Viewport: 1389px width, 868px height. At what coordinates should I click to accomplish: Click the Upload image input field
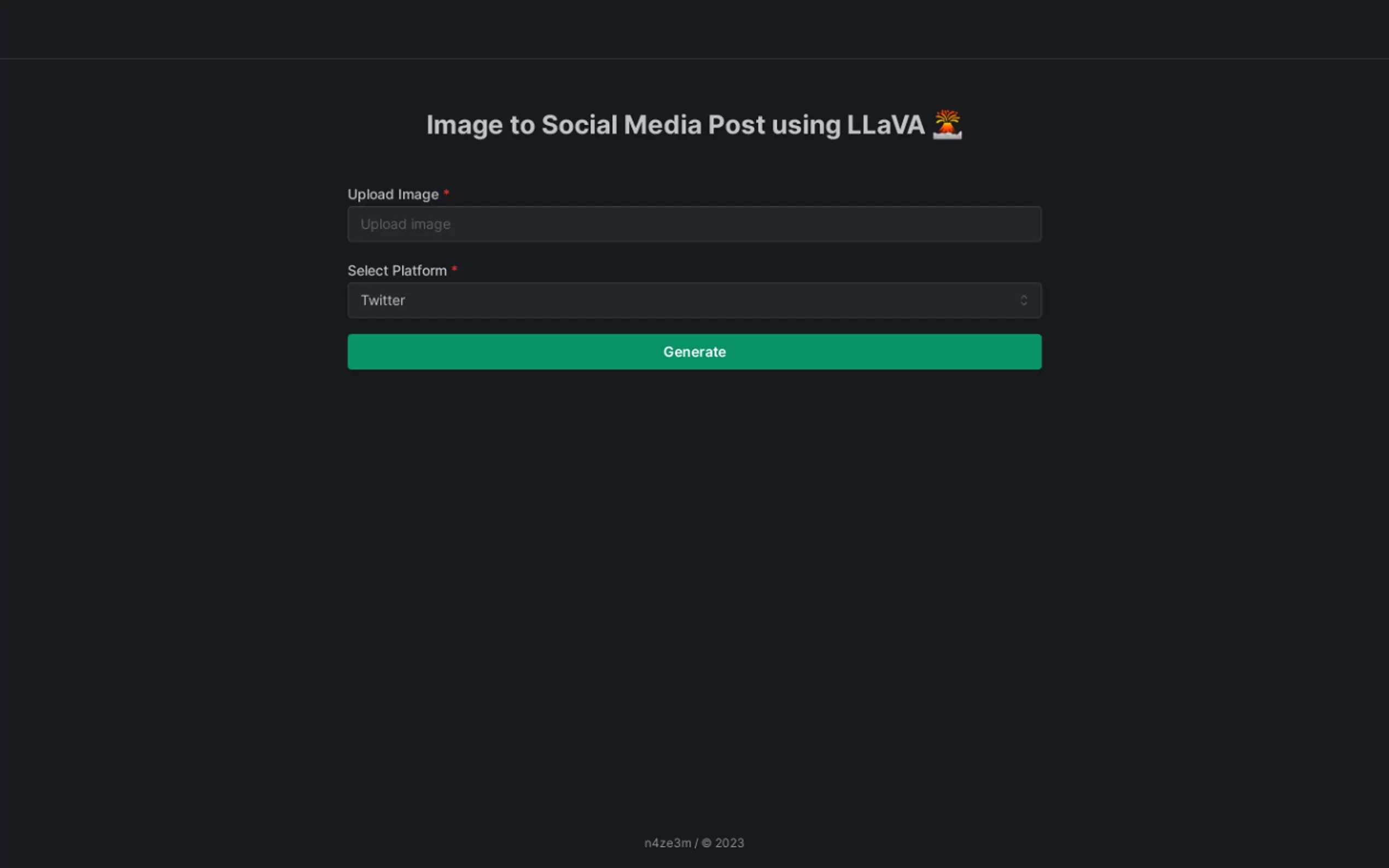[694, 224]
